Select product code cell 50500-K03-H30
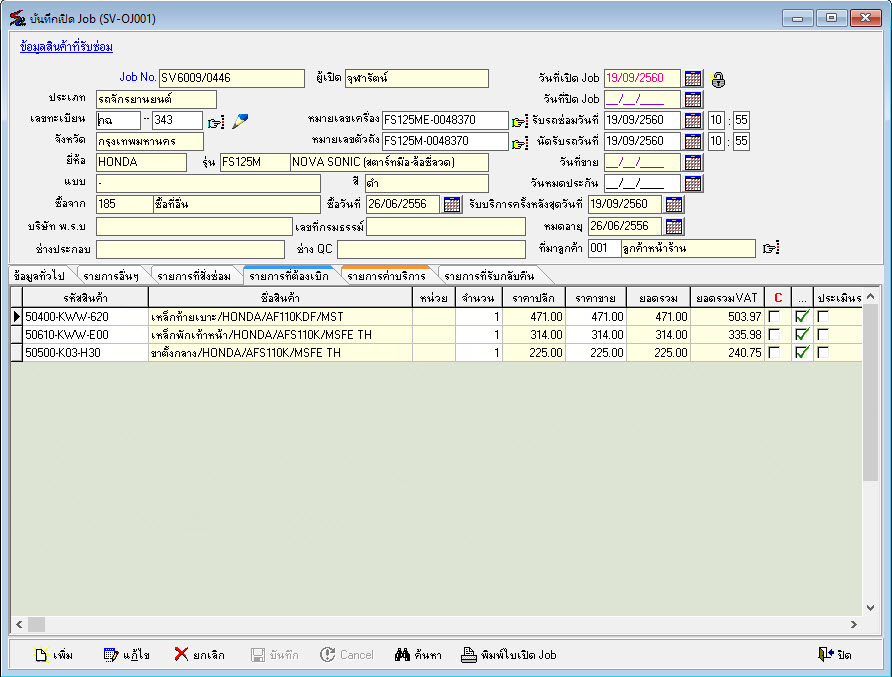 click(x=85, y=353)
